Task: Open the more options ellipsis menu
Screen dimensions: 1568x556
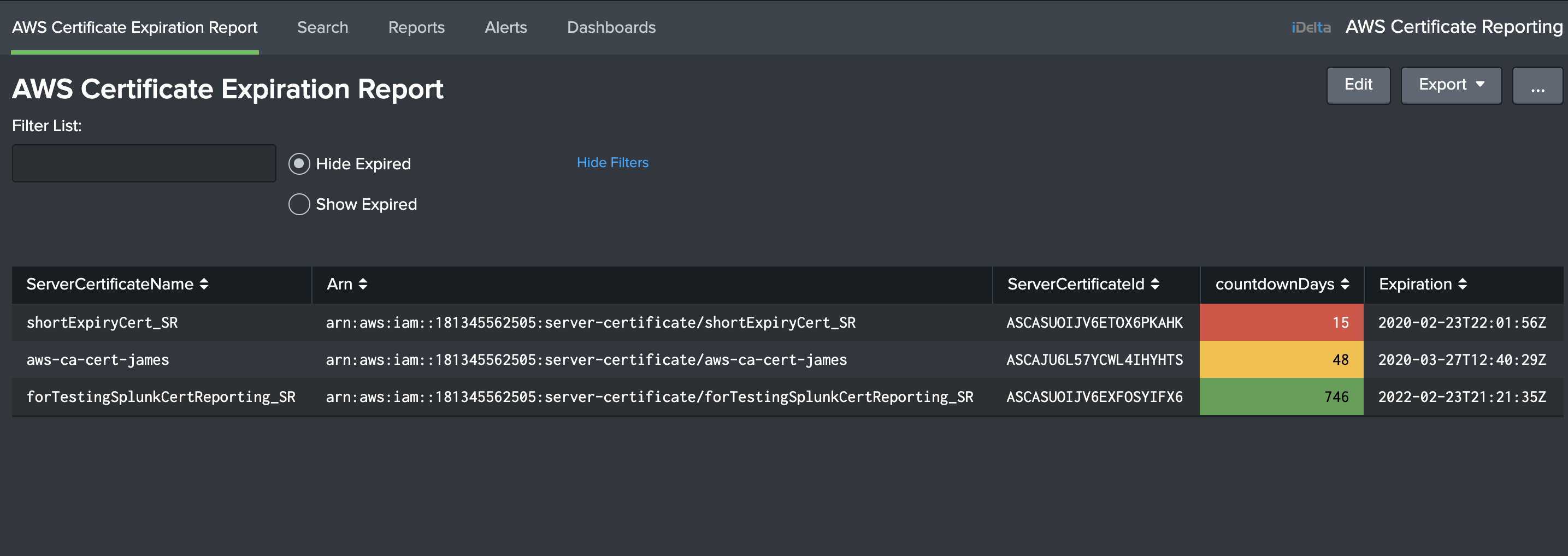Action: 1537,85
